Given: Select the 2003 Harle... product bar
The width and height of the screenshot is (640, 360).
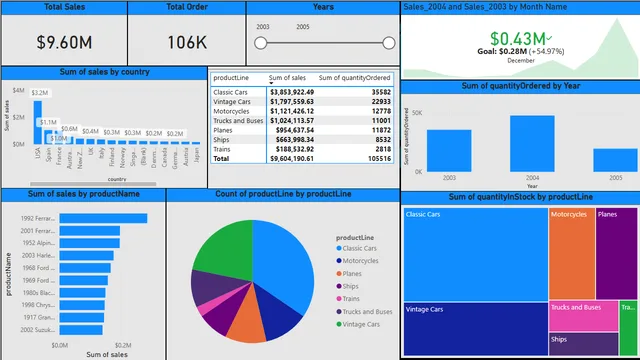Looking at the screenshot, I should tap(87, 256).
